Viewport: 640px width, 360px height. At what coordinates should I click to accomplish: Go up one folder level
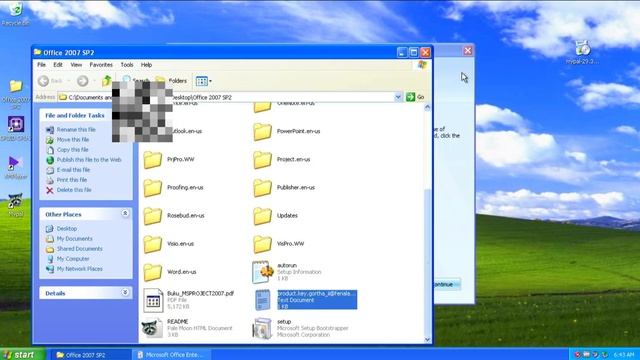107,81
